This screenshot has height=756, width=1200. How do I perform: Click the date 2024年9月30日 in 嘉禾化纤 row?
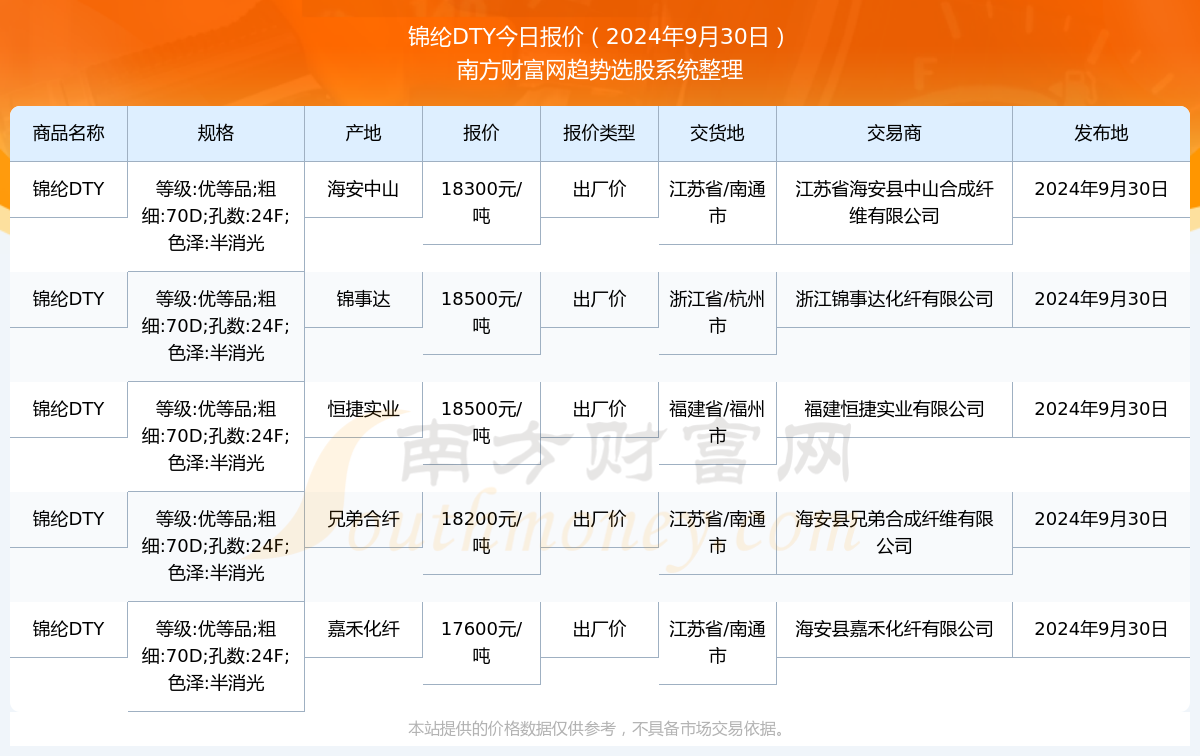click(x=1101, y=629)
